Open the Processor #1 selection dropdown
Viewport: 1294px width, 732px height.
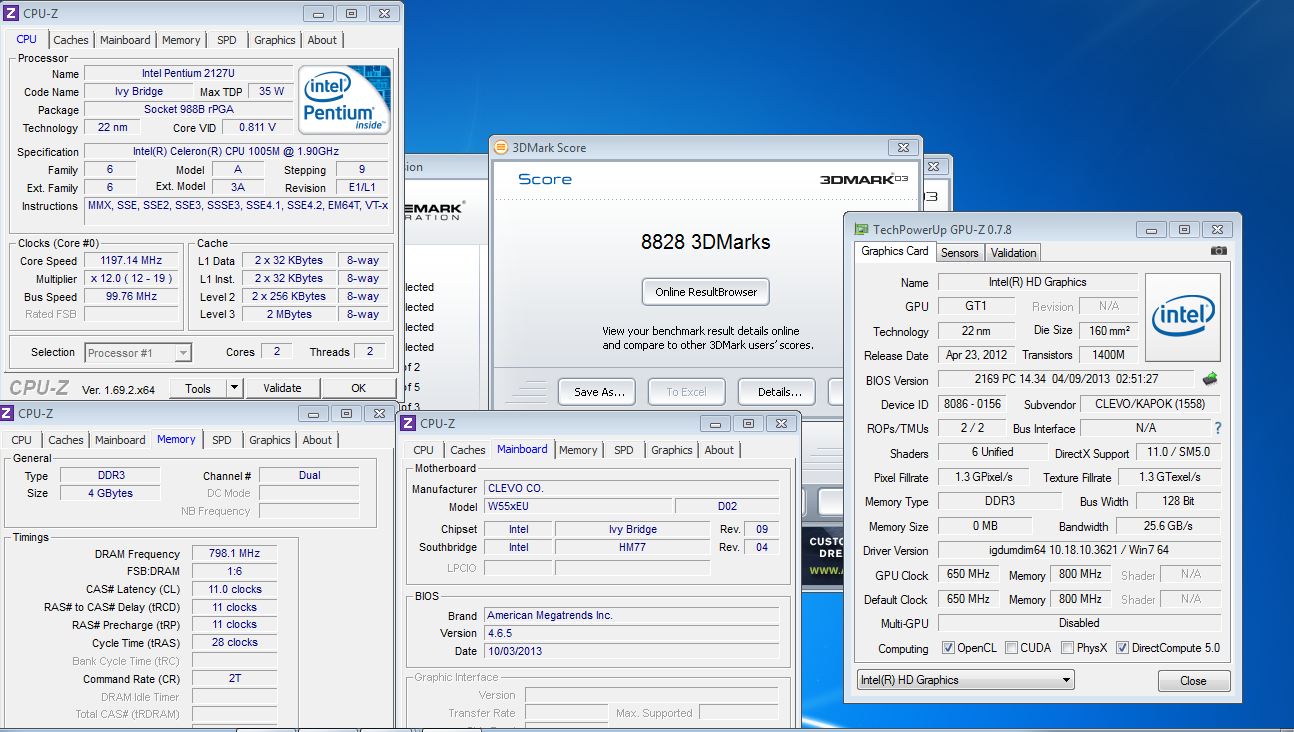click(138, 352)
